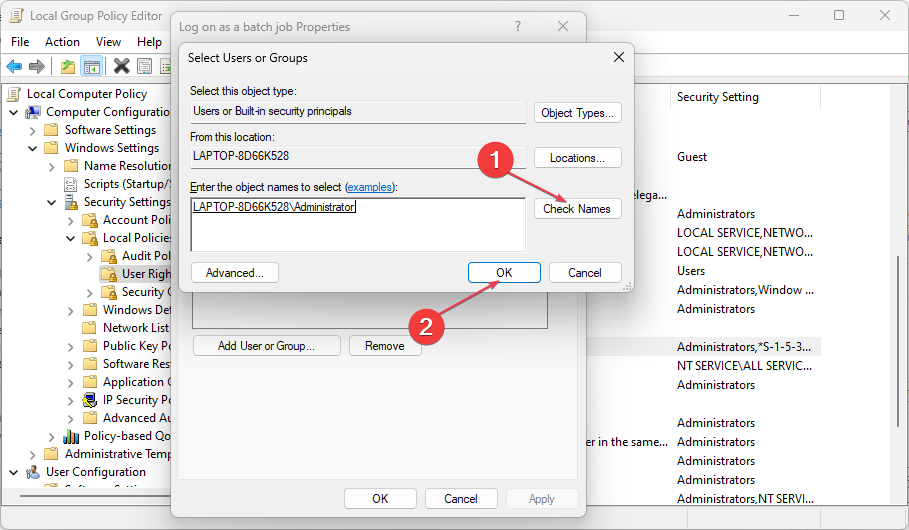Viewport: 909px width, 530px height.
Task: Click the Check Names button
Action: (x=577, y=209)
